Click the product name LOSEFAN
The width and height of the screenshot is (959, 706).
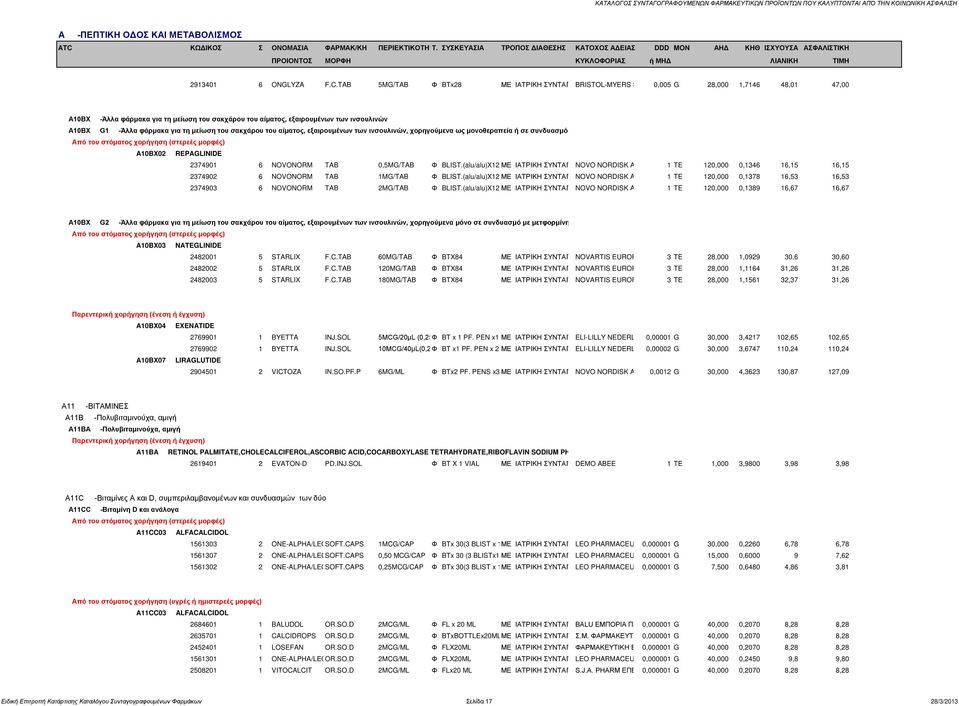287,647
